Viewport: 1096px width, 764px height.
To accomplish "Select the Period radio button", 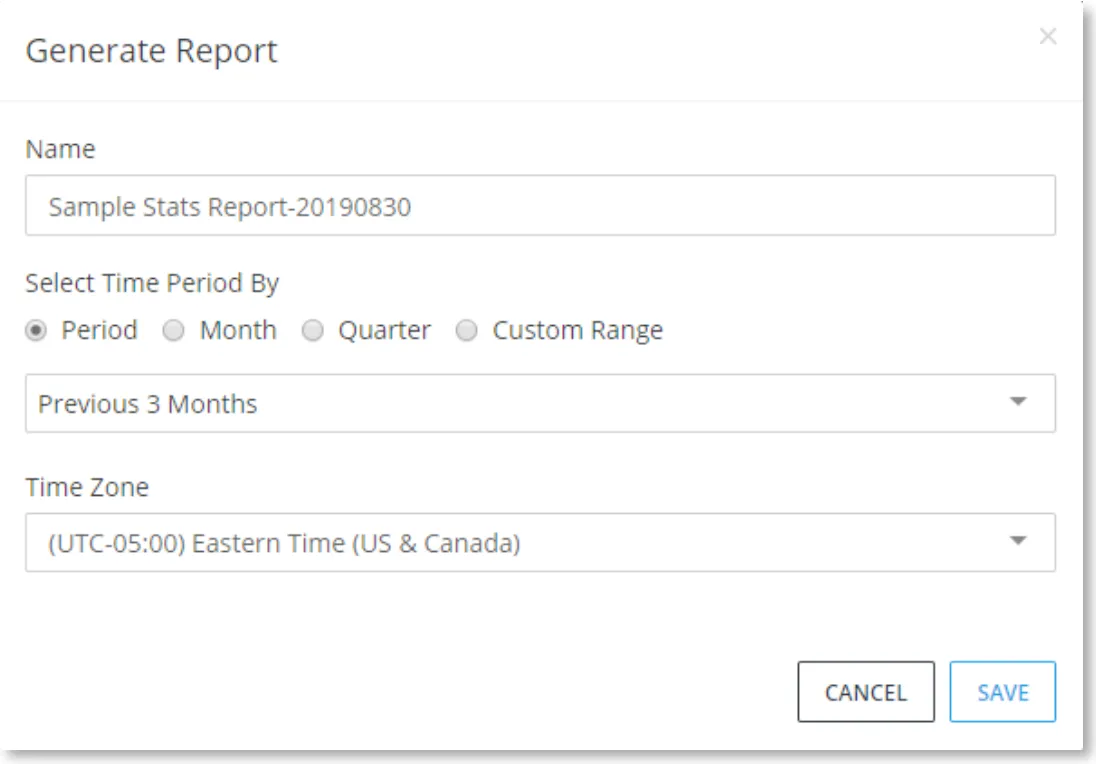I will coord(36,330).
